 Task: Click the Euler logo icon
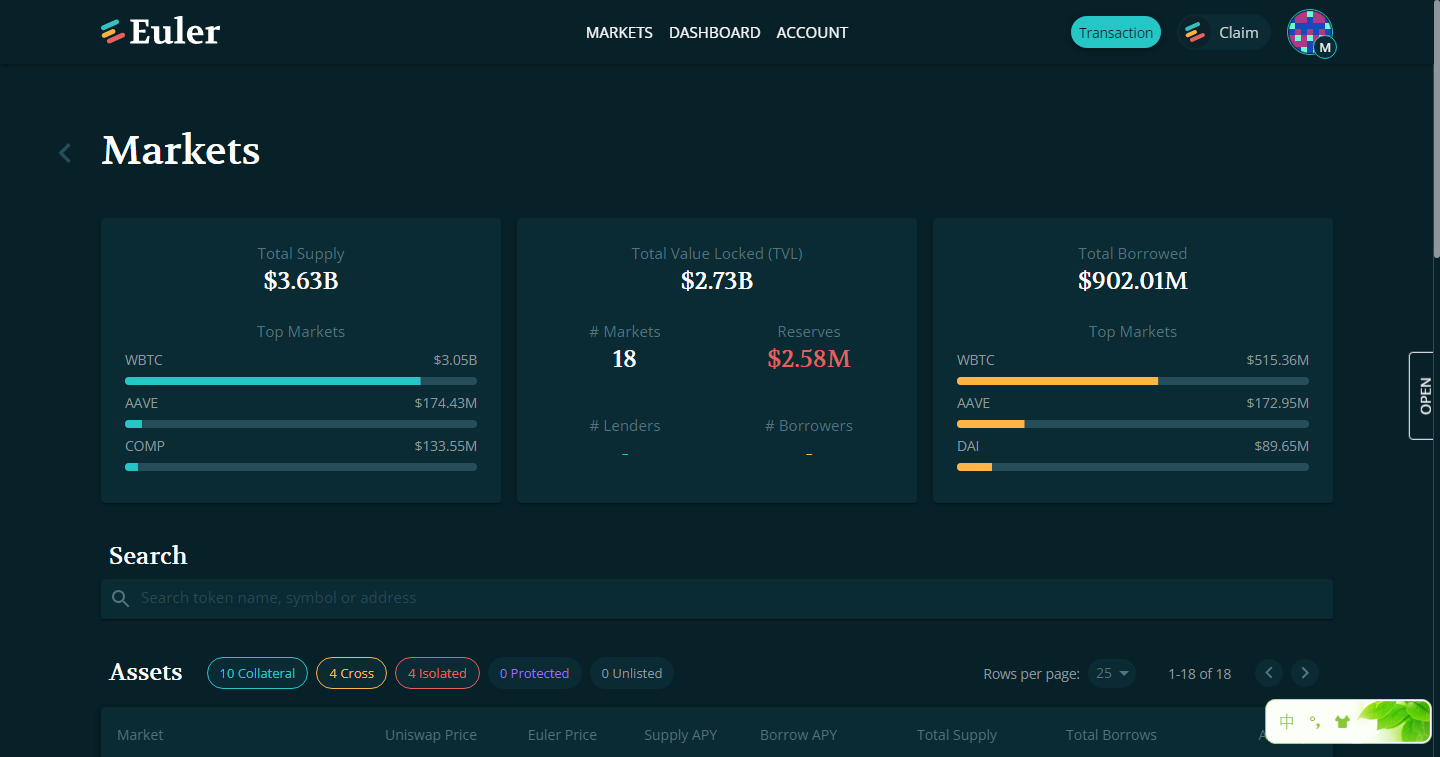112,32
